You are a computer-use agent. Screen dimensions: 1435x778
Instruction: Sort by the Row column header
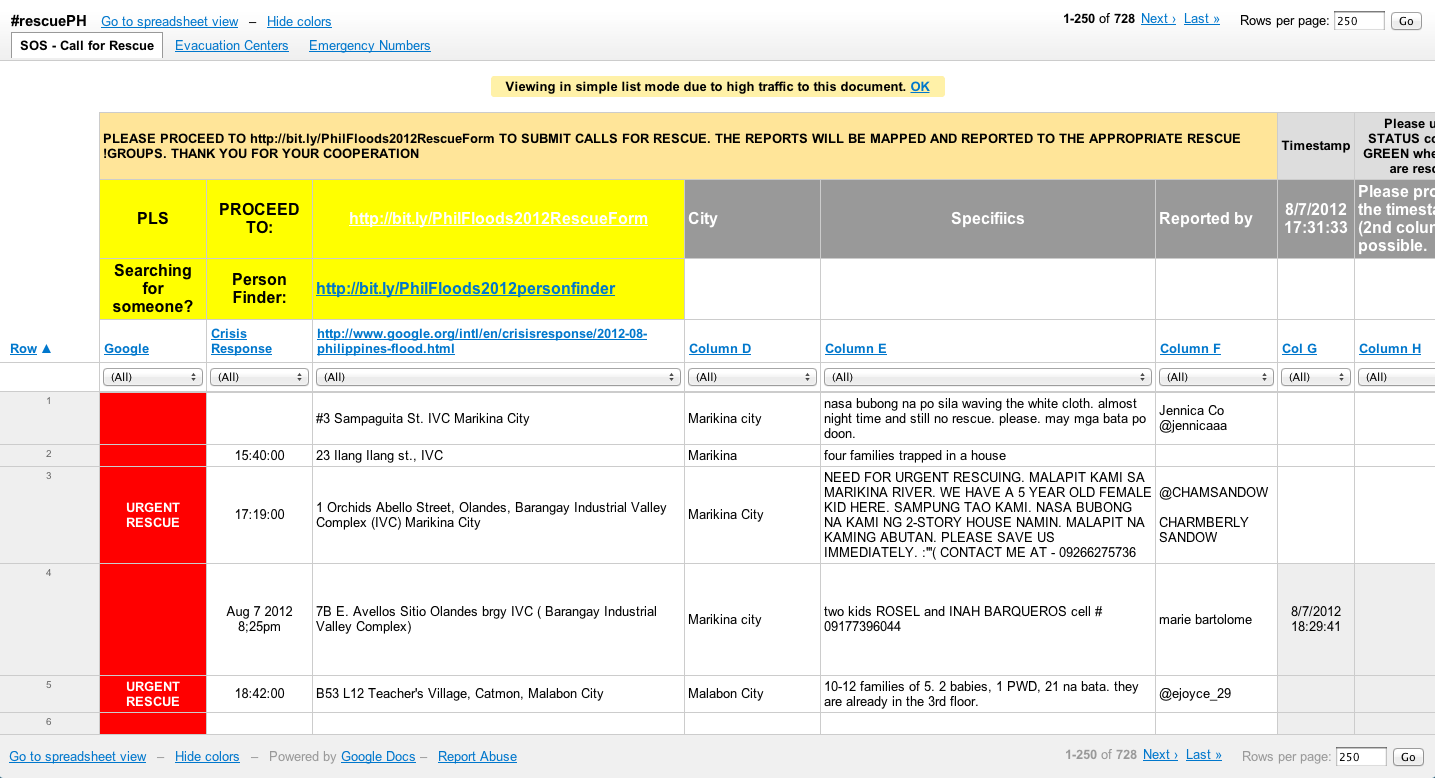[30, 349]
